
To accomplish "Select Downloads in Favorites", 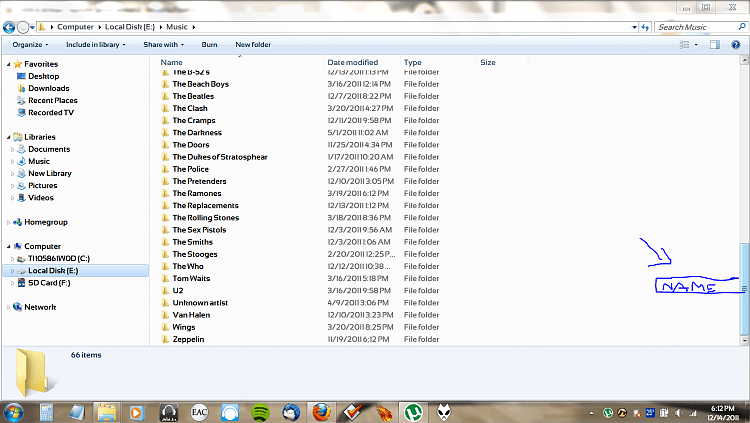I will (x=48, y=88).
